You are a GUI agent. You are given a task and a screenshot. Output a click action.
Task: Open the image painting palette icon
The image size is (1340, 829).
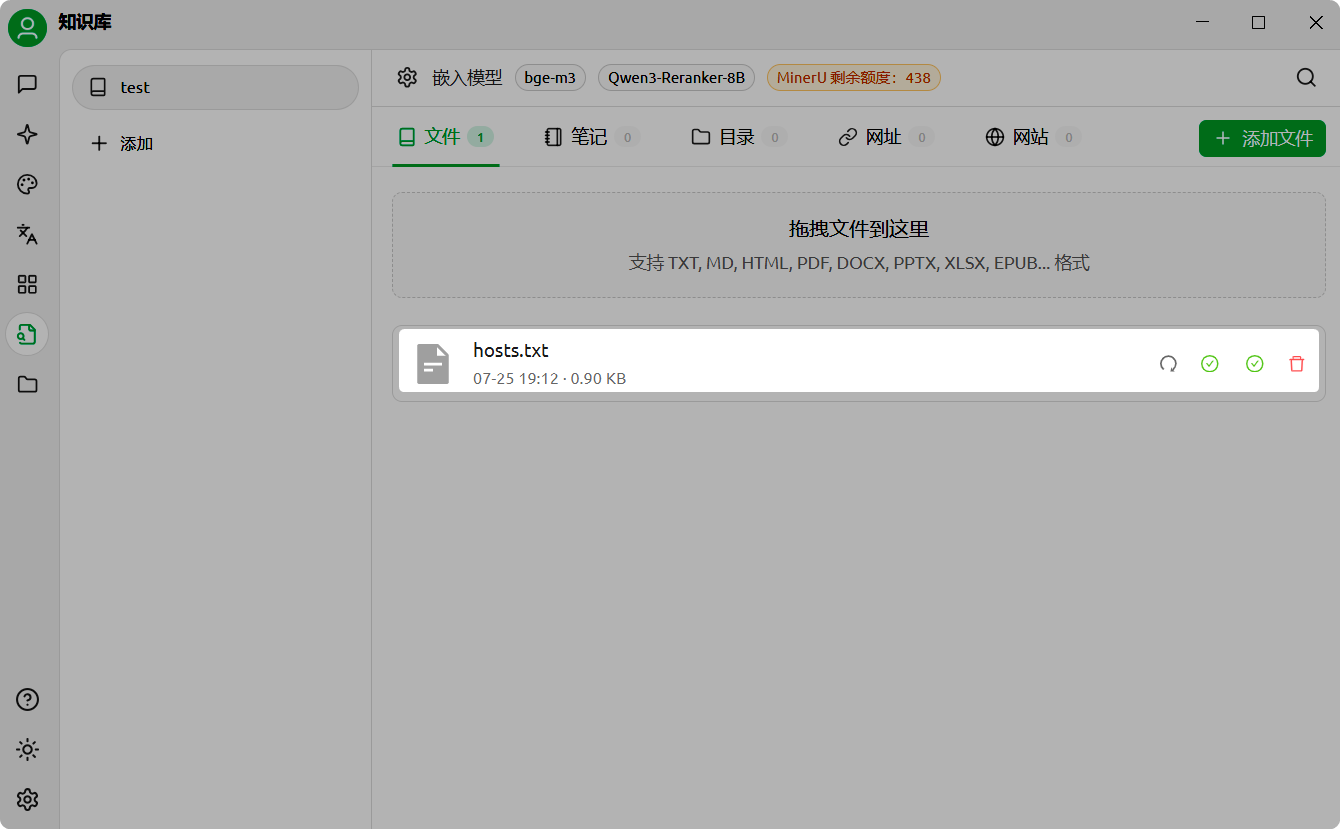coord(27,184)
